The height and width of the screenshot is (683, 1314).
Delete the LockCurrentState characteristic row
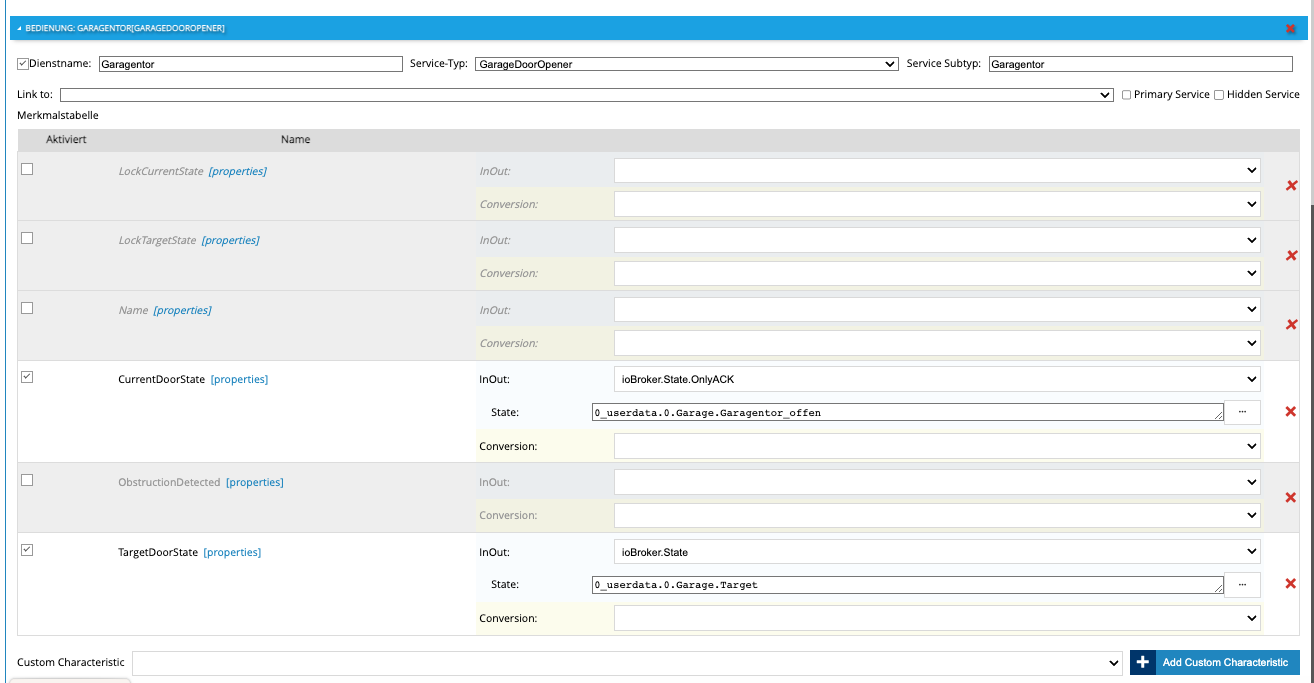pyautogui.click(x=1291, y=186)
